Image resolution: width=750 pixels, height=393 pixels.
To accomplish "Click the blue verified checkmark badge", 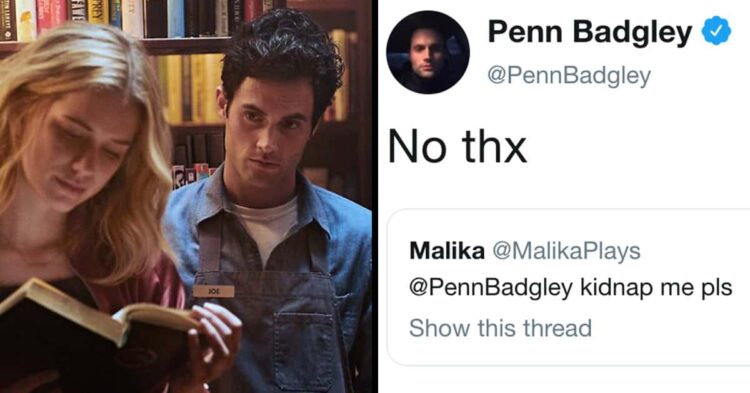I will [716, 31].
